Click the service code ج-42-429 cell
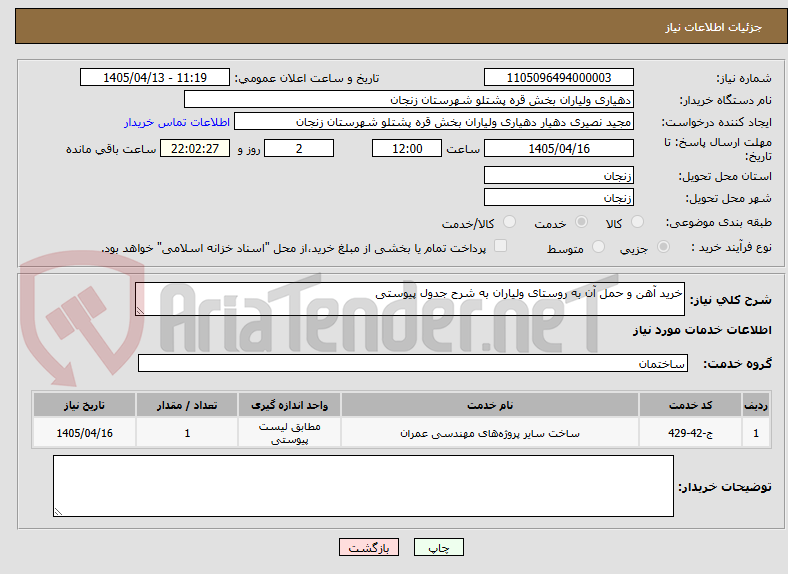 click(x=690, y=433)
